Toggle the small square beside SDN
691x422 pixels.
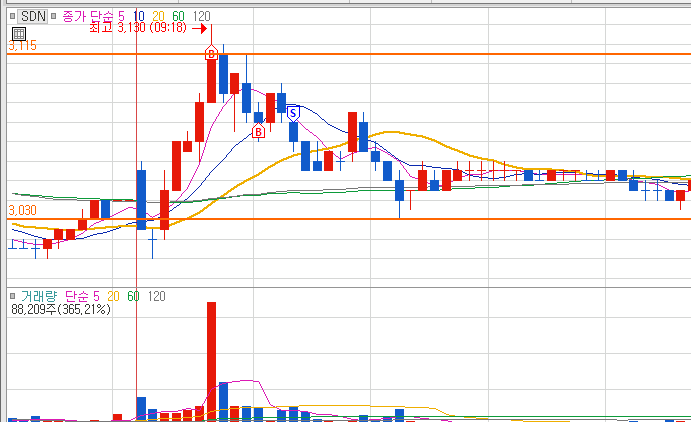(x=13, y=16)
